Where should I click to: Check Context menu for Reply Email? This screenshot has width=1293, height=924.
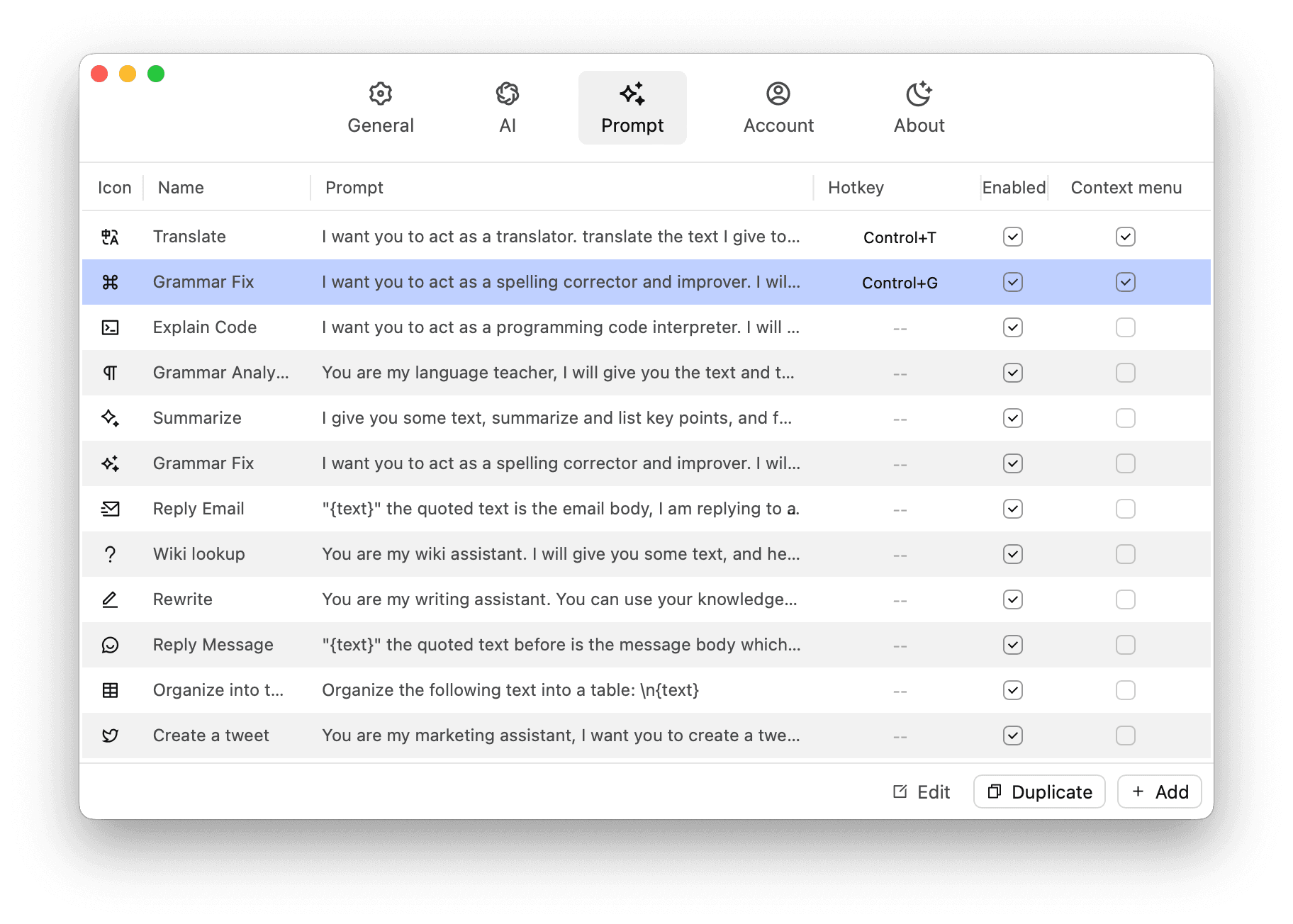[x=1126, y=509]
